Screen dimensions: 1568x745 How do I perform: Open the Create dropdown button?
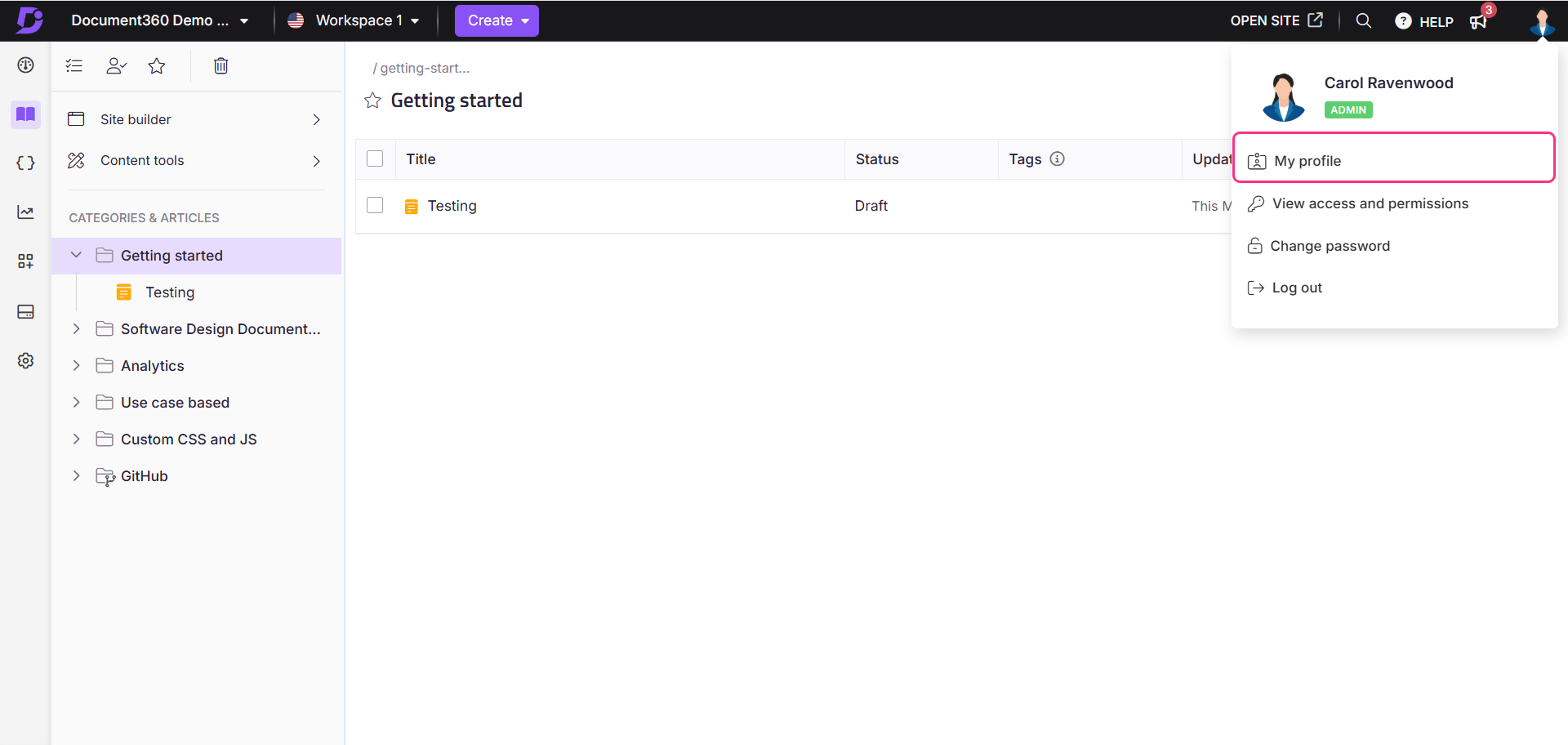point(497,20)
